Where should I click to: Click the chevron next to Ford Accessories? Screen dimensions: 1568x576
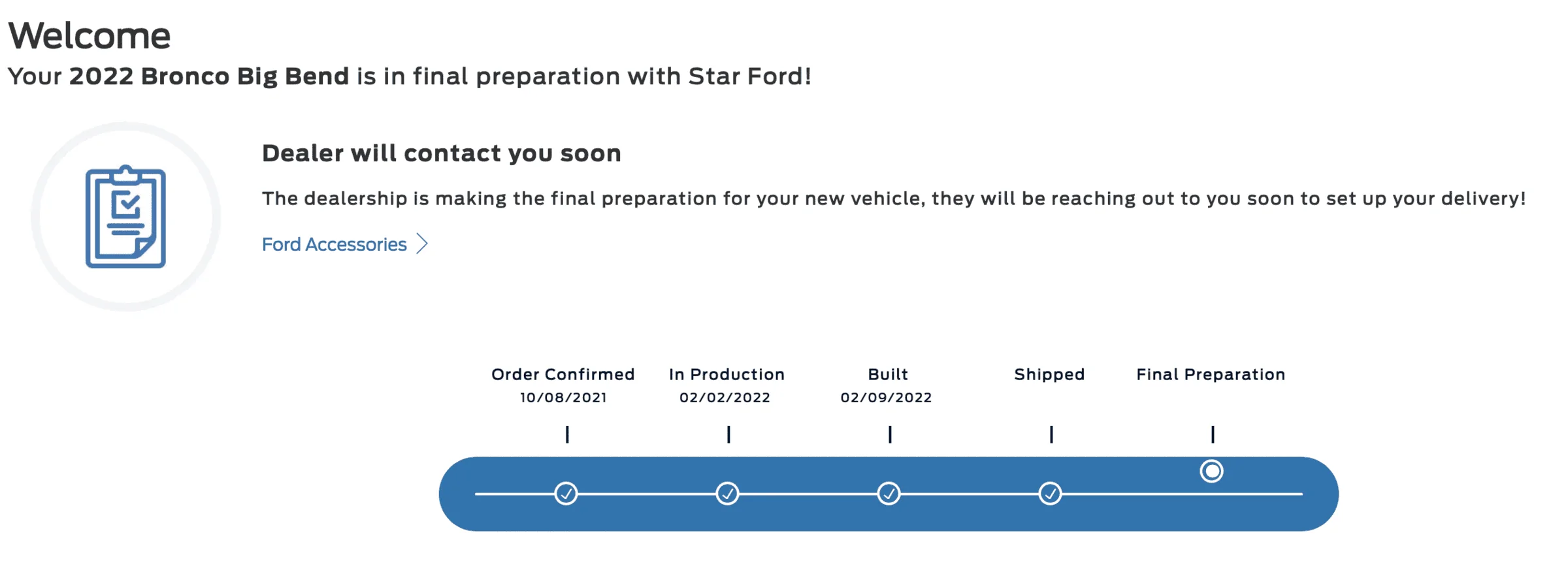(x=423, y=244)
